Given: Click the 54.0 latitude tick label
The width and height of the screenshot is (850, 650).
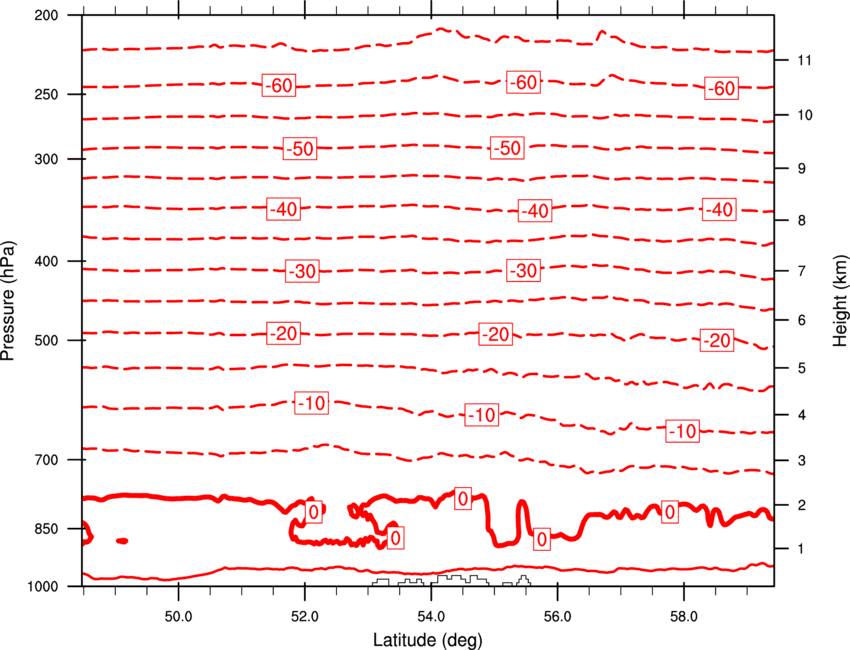Looking at the screenshot, I should tap(431, 617).
